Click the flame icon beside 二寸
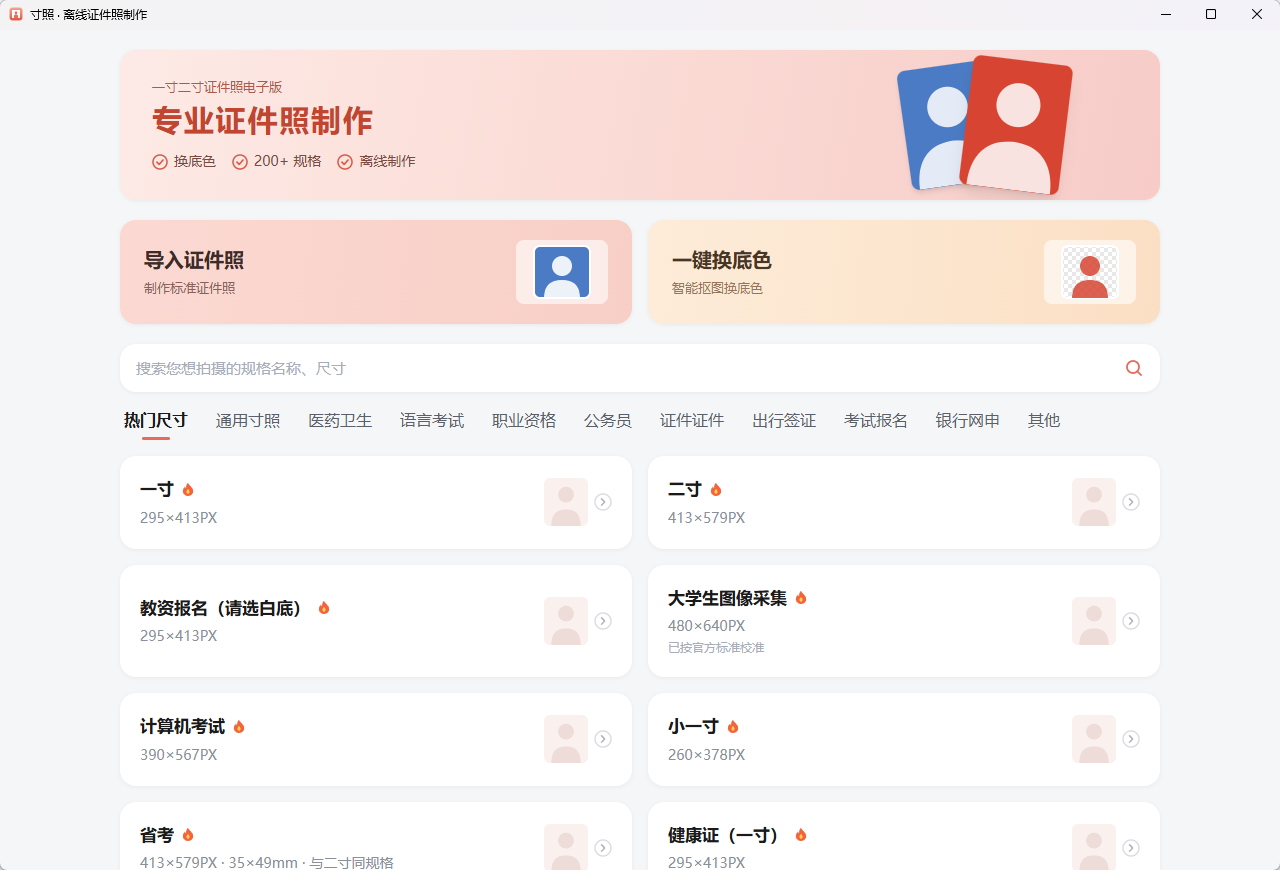 click(x=716, y=490)
